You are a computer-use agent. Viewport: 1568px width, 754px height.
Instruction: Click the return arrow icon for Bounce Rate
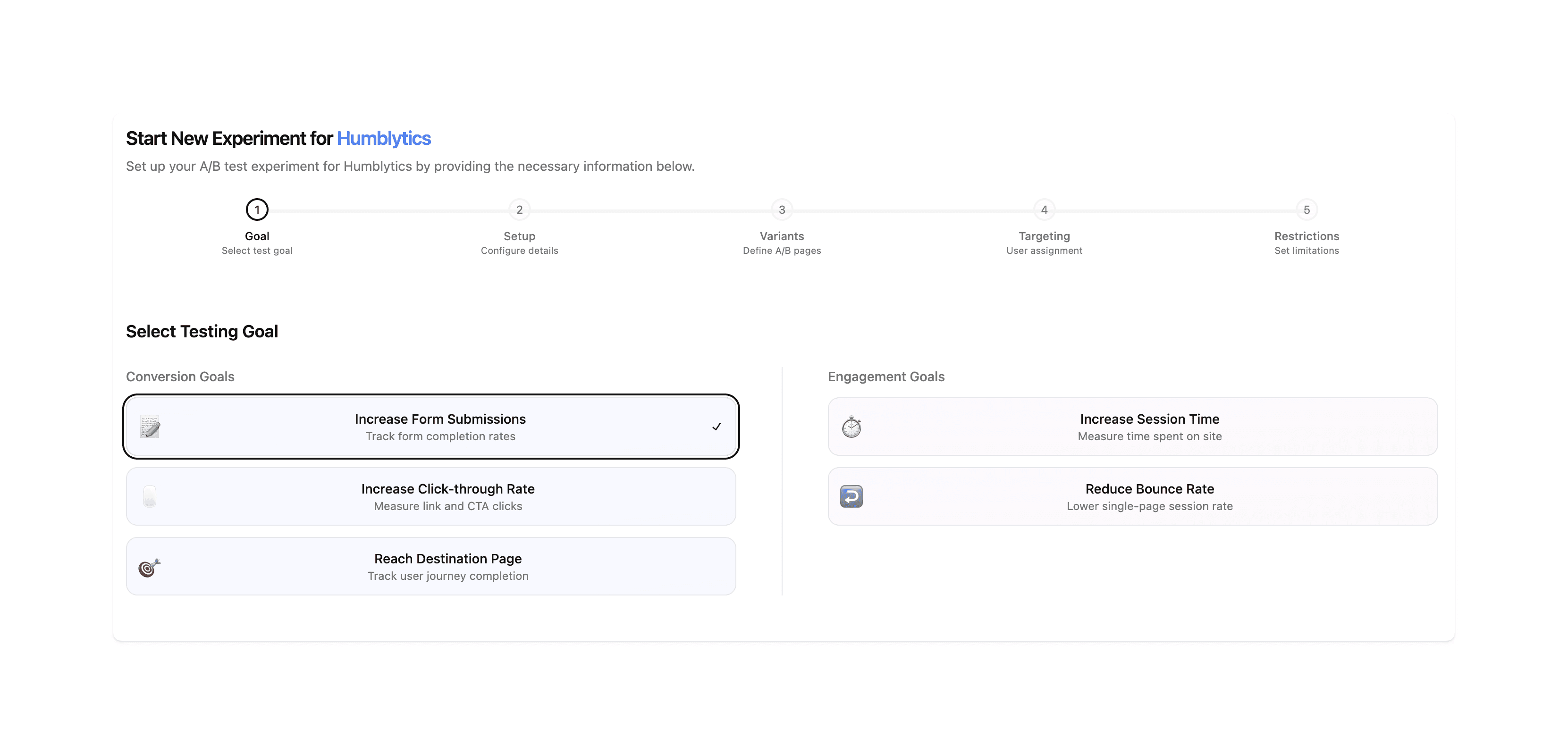pyautogui.click(x=851, y=496)
